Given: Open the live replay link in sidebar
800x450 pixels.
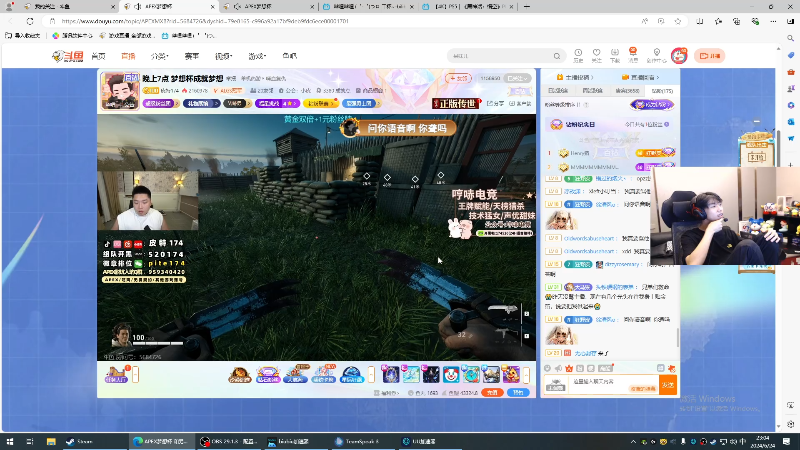Looking at the screenshot, I should 640,78.
